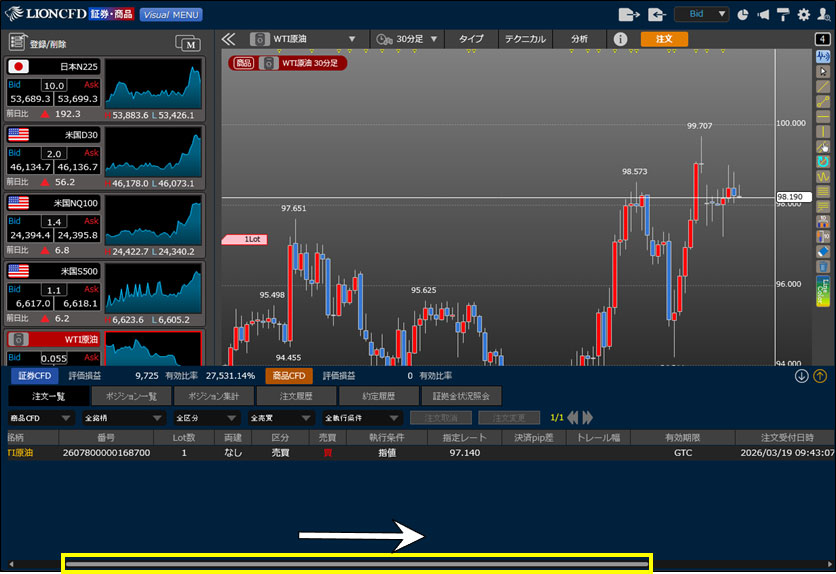Collapse the rate panel with double-arrow icon
This screenshot has width=836, height=574.
click(x=228, y=39)
